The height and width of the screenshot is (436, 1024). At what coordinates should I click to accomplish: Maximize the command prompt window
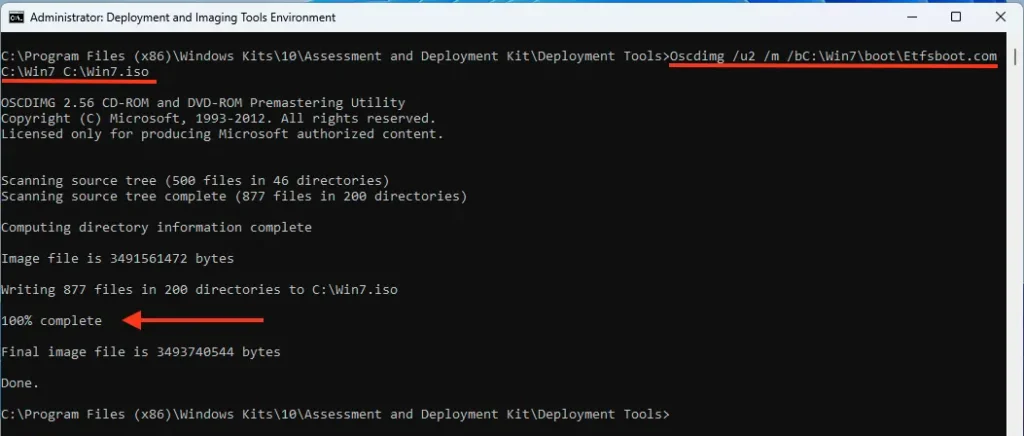point(955,17)
